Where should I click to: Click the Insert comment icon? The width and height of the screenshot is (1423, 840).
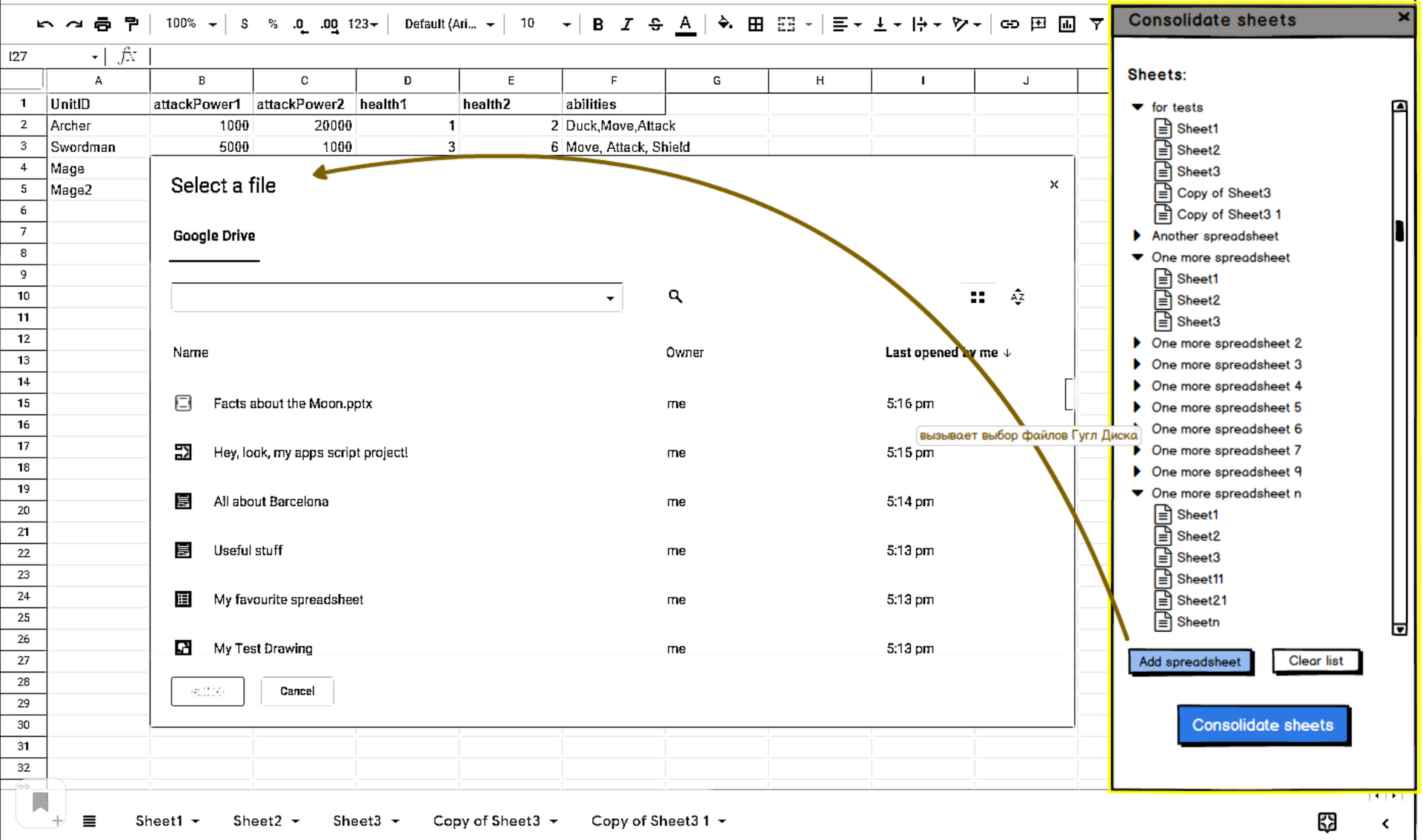[1038, 24]
